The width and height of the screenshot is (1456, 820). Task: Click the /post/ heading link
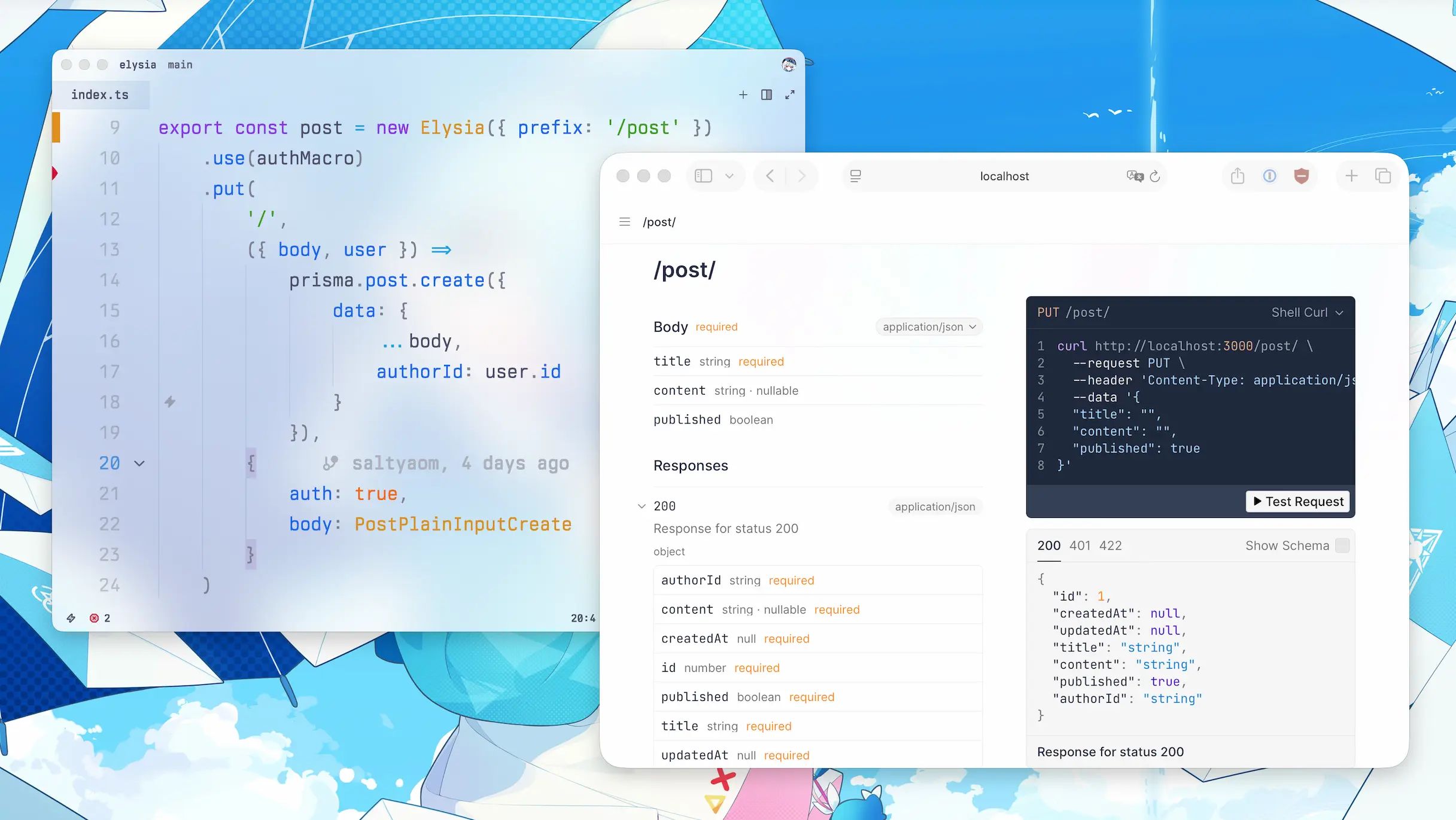pos(684,269)
